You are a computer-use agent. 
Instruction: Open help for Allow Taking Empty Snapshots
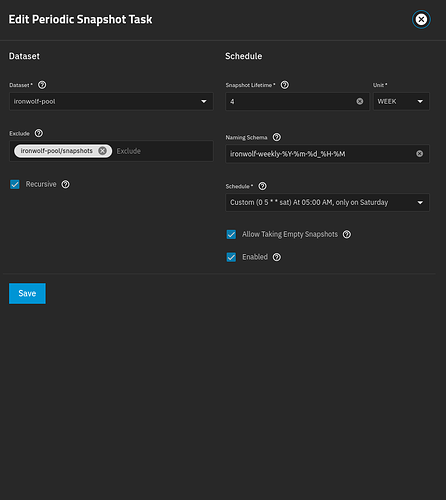347,234
